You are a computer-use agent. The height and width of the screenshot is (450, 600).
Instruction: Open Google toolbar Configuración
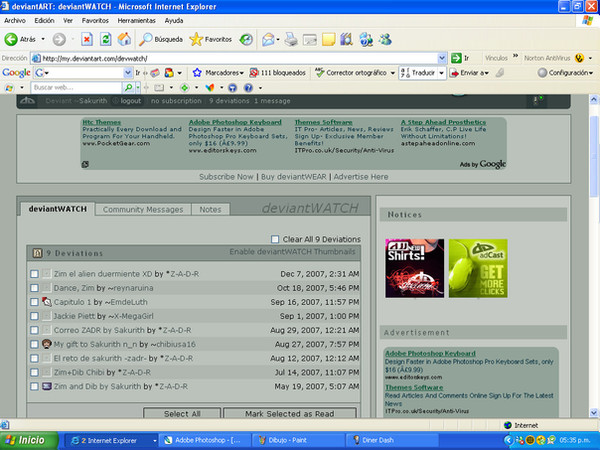(565, 73)
